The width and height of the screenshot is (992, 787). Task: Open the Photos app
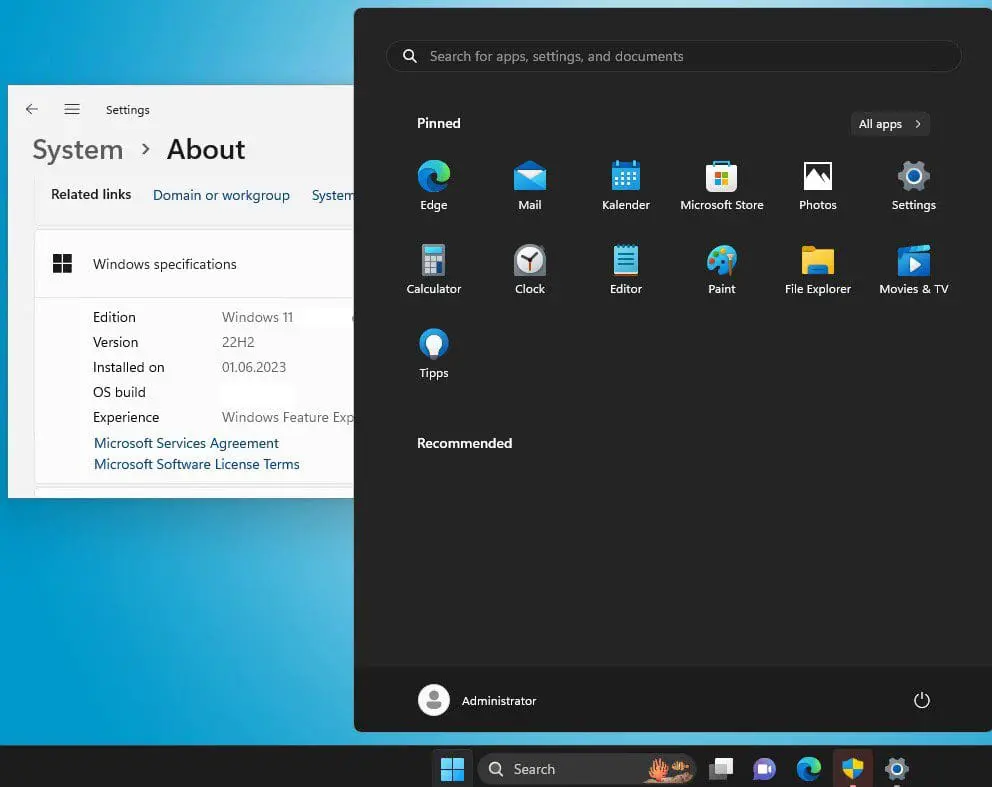click(x=817, y=185)
